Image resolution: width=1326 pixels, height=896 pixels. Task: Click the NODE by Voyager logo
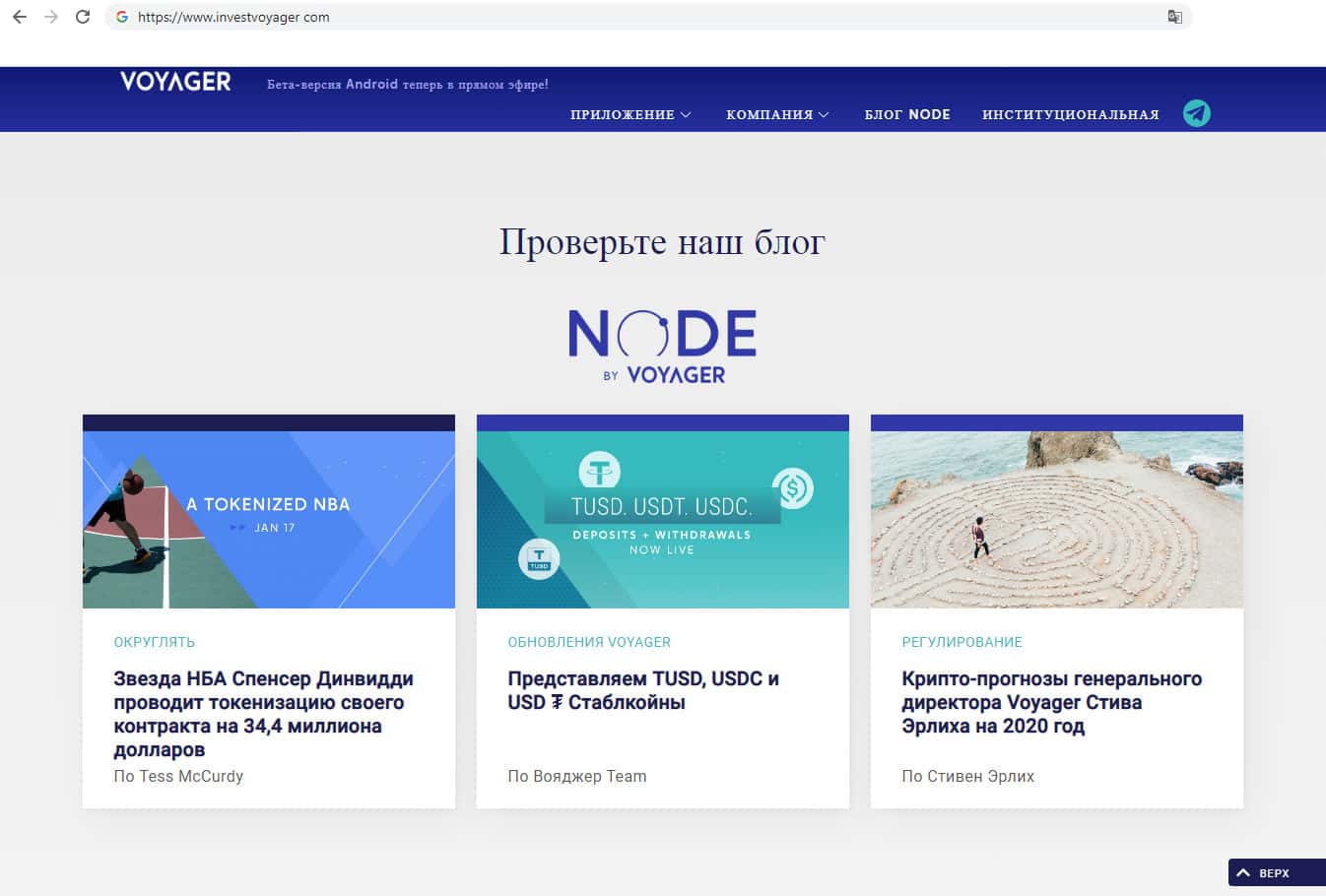point(662,345)
